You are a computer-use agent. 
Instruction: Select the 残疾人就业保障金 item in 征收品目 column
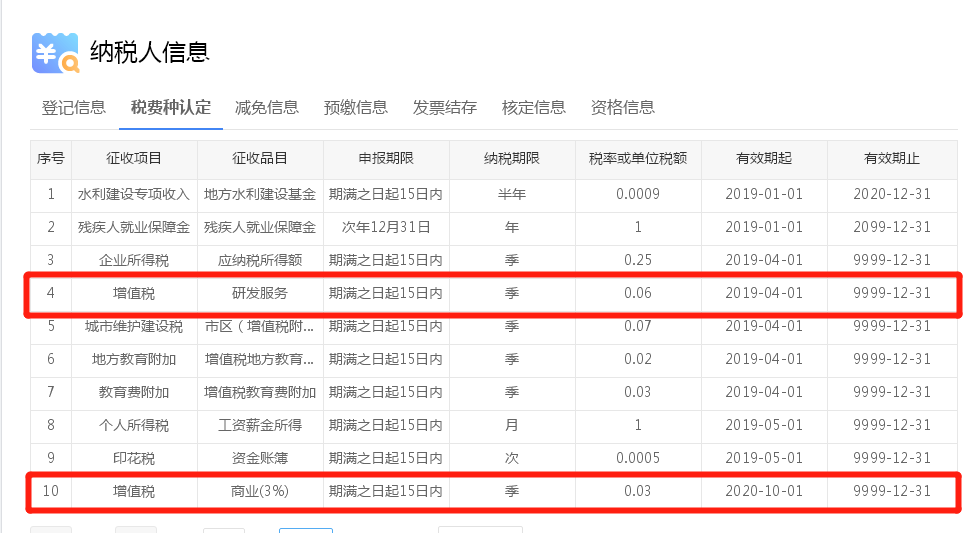click(x=260, y=227)
